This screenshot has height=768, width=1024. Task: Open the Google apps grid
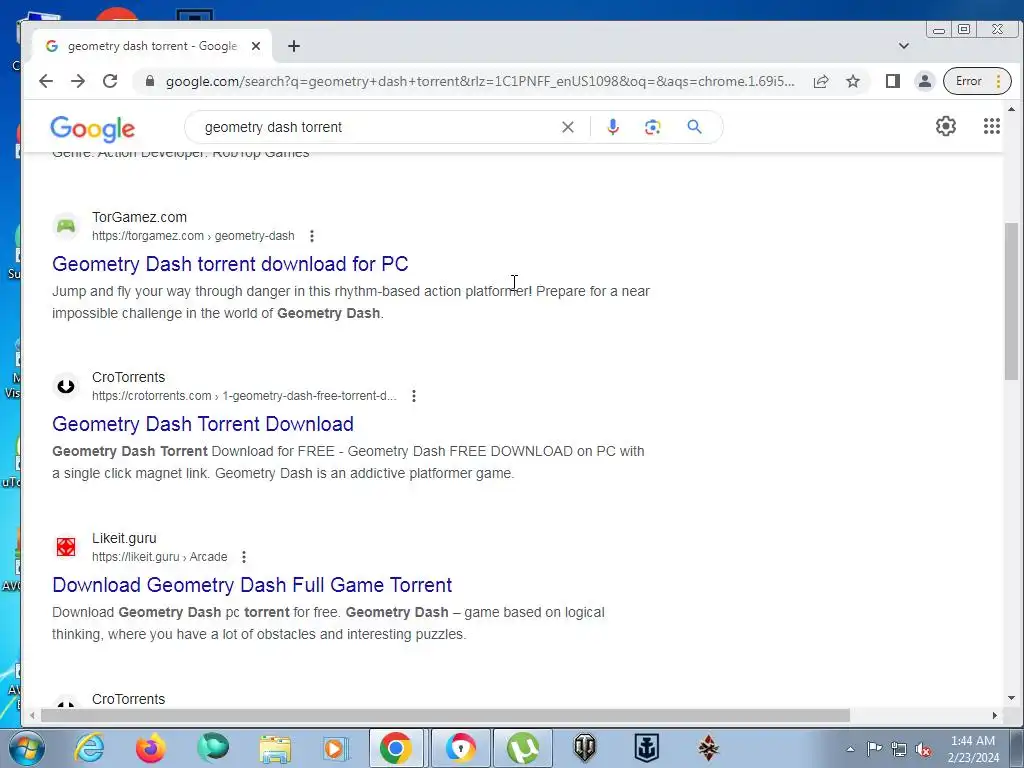(991, 126)
